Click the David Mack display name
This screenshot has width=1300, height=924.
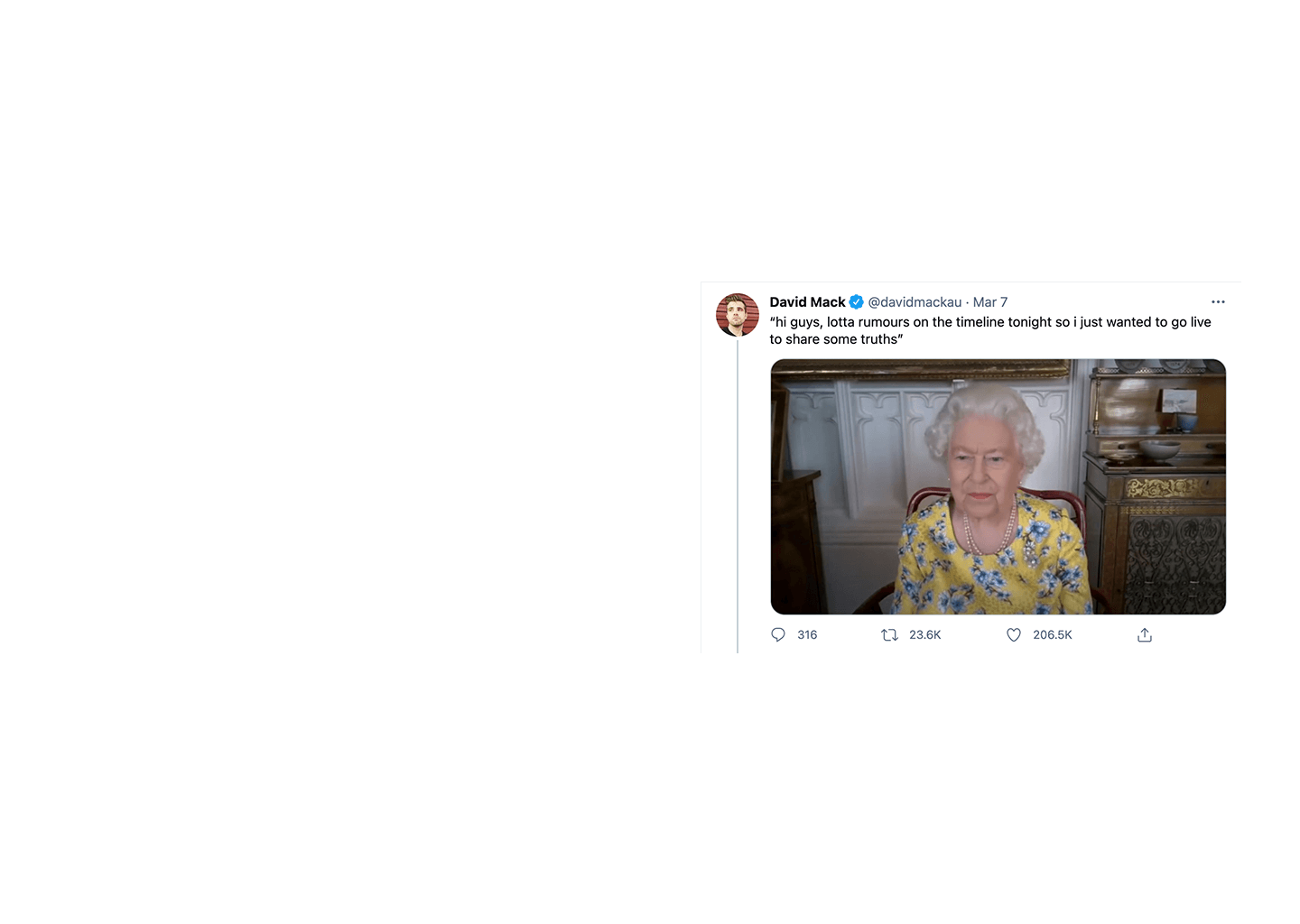pyautogui.click(x=807, y=302)
